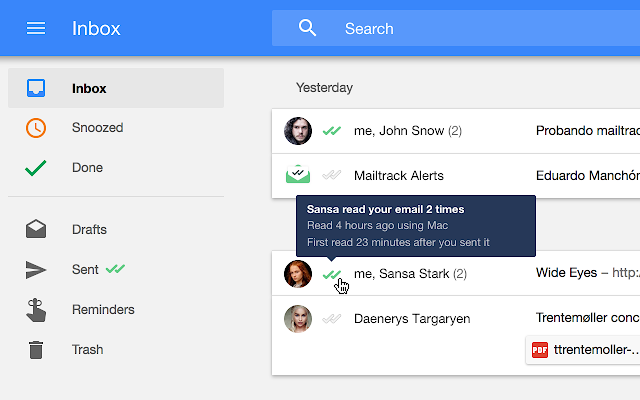Image resolution: width=640 pixels, height=400 pixels.
Task: Focus the Search input field
Action: [x=456, y=28]
